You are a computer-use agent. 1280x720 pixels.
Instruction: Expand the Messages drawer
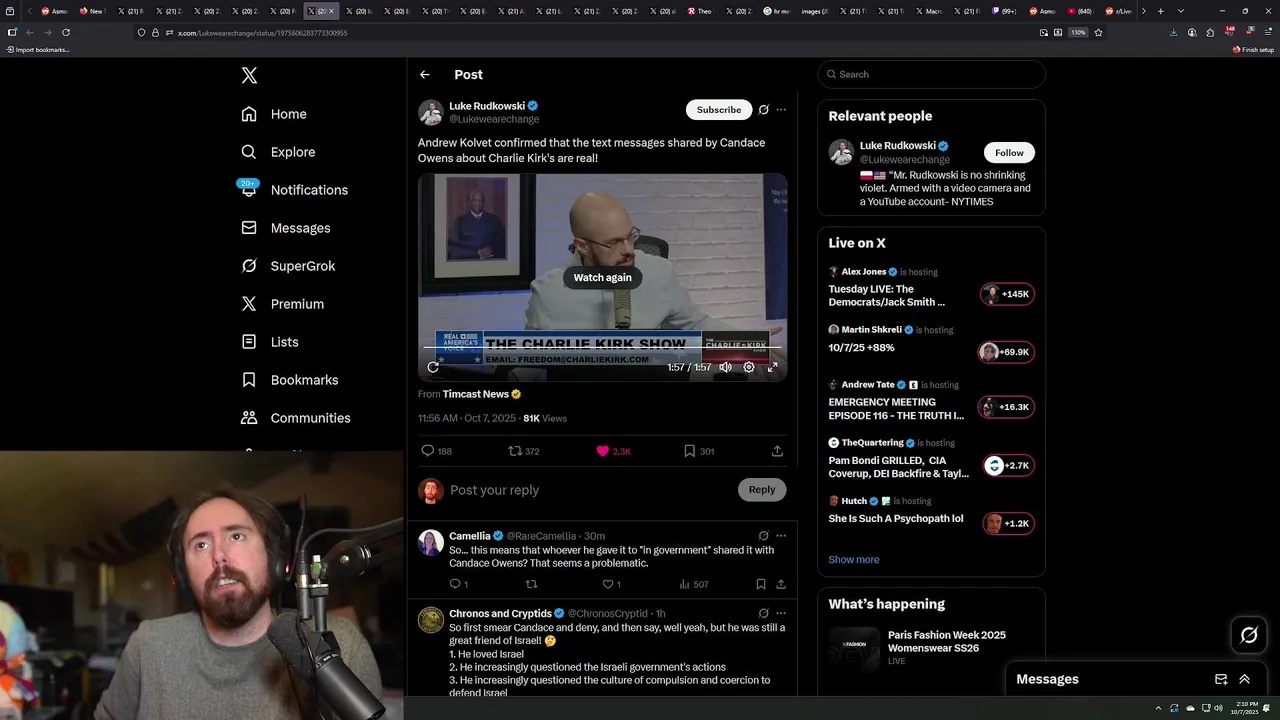1245,679
